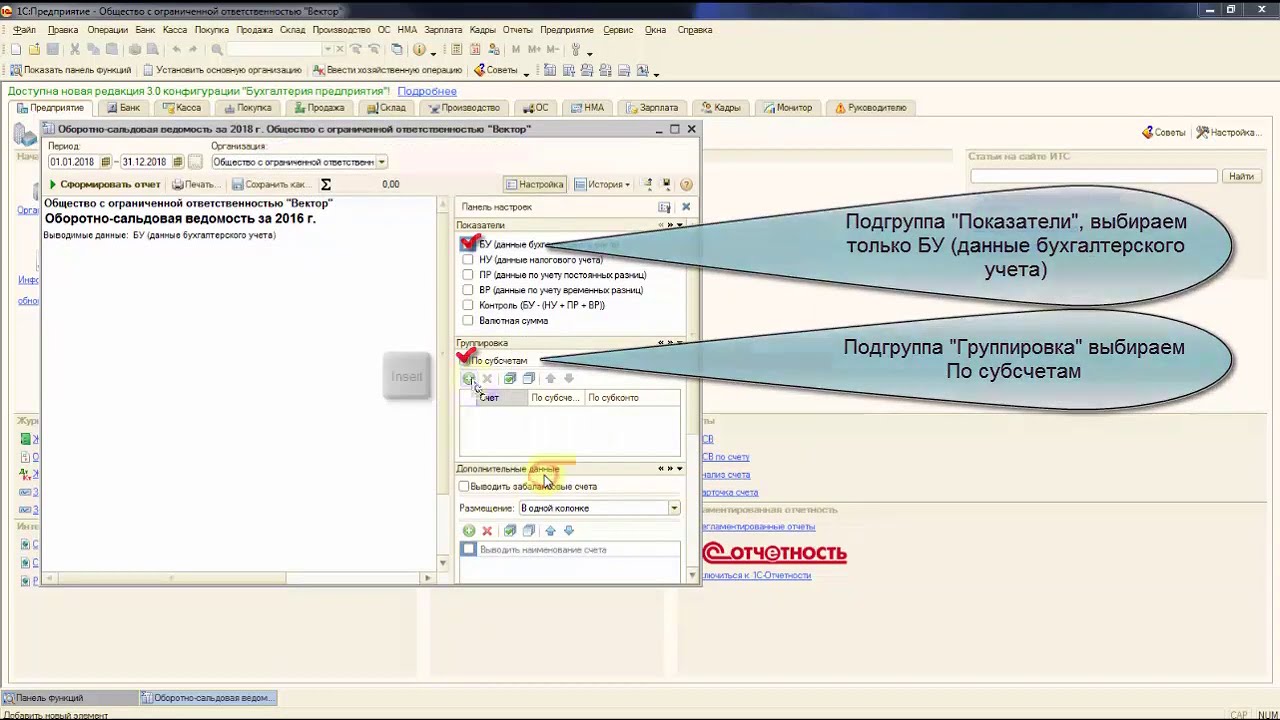Click the tools wrench icon in toolbar

coord(575,49)
